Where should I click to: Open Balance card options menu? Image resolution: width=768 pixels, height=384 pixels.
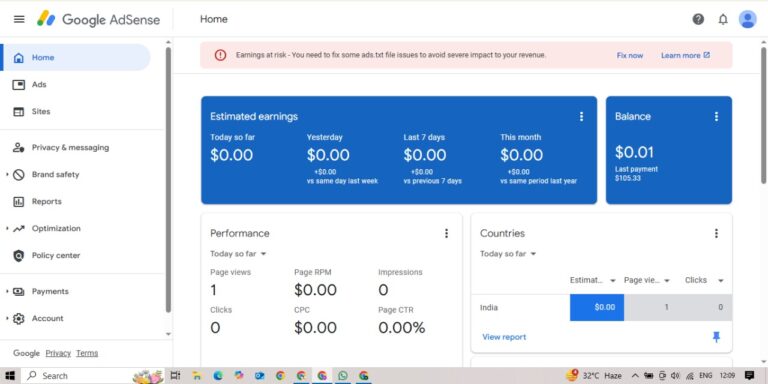(x=716, y=116)
